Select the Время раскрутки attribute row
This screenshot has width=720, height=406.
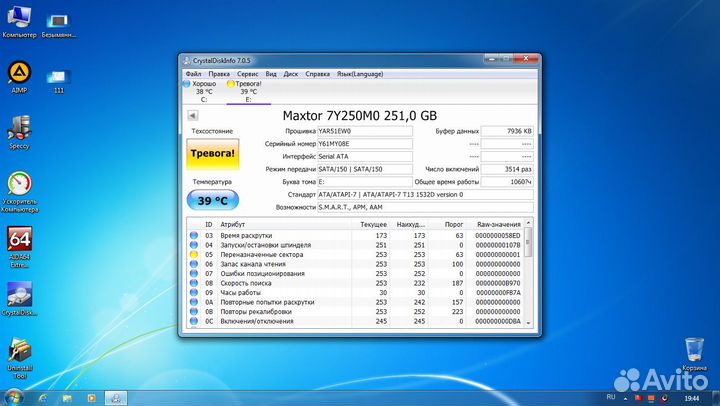pyautogui.click(x=355, y=236)
